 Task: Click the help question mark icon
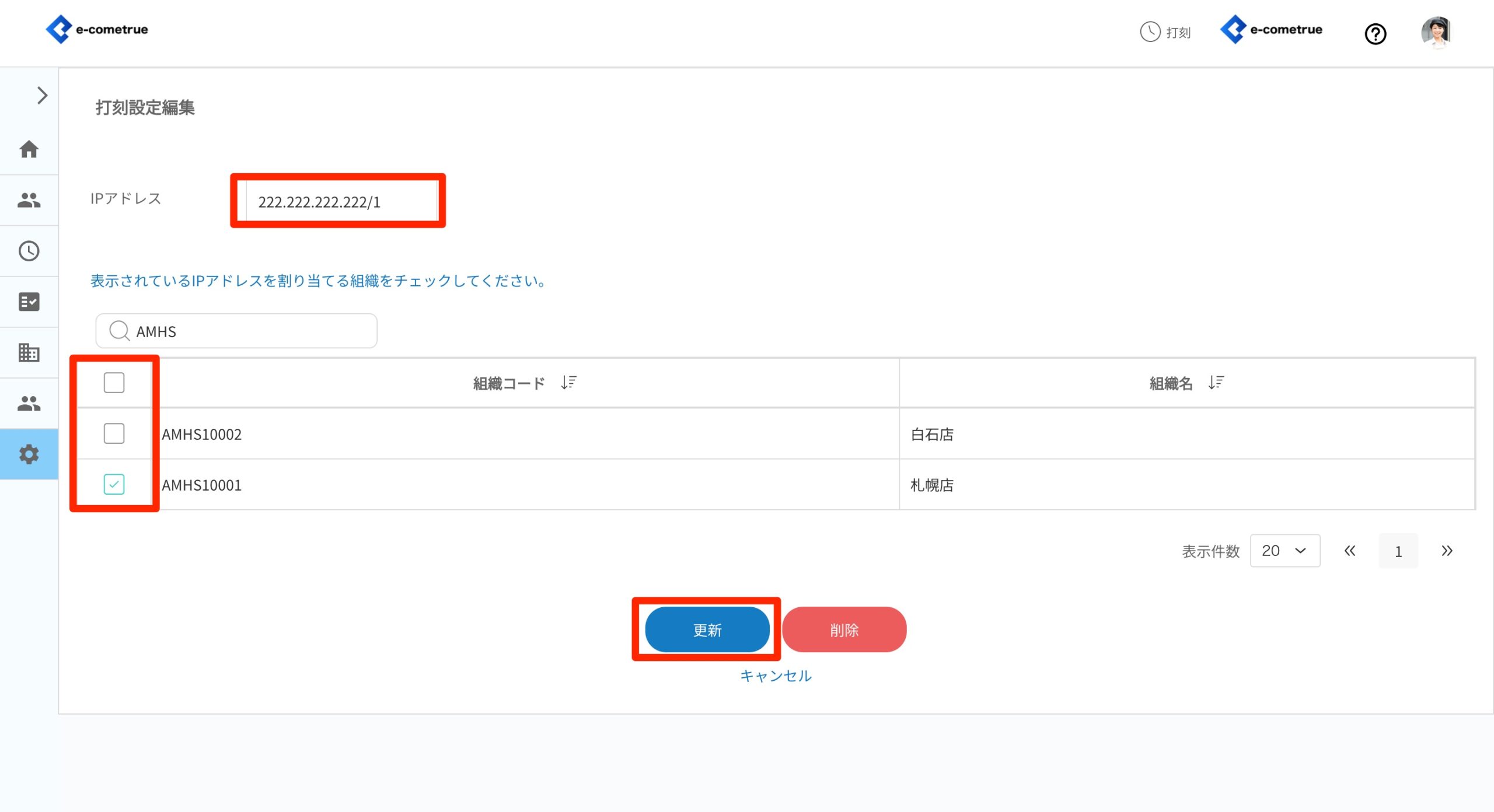coord(1375,34)
